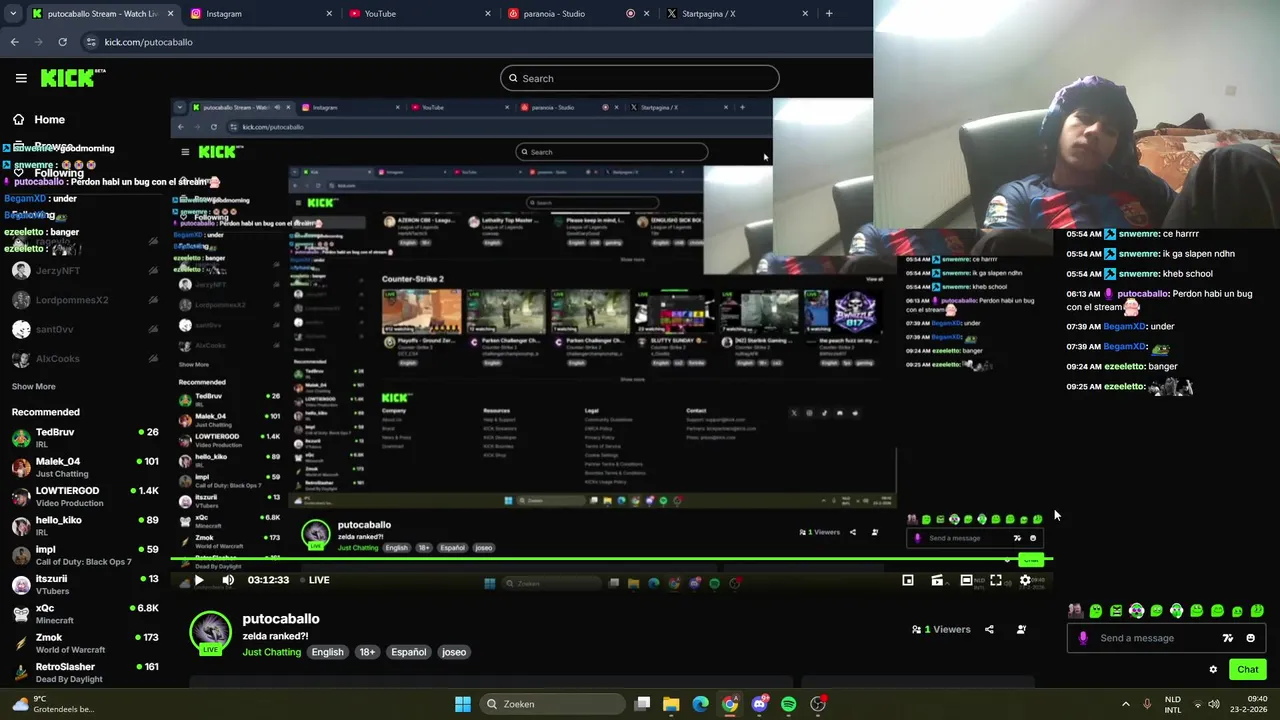Screen dimensions: 1280x720
Task: Open the user-with-flag icon beside share
Action: [1021, 630]
